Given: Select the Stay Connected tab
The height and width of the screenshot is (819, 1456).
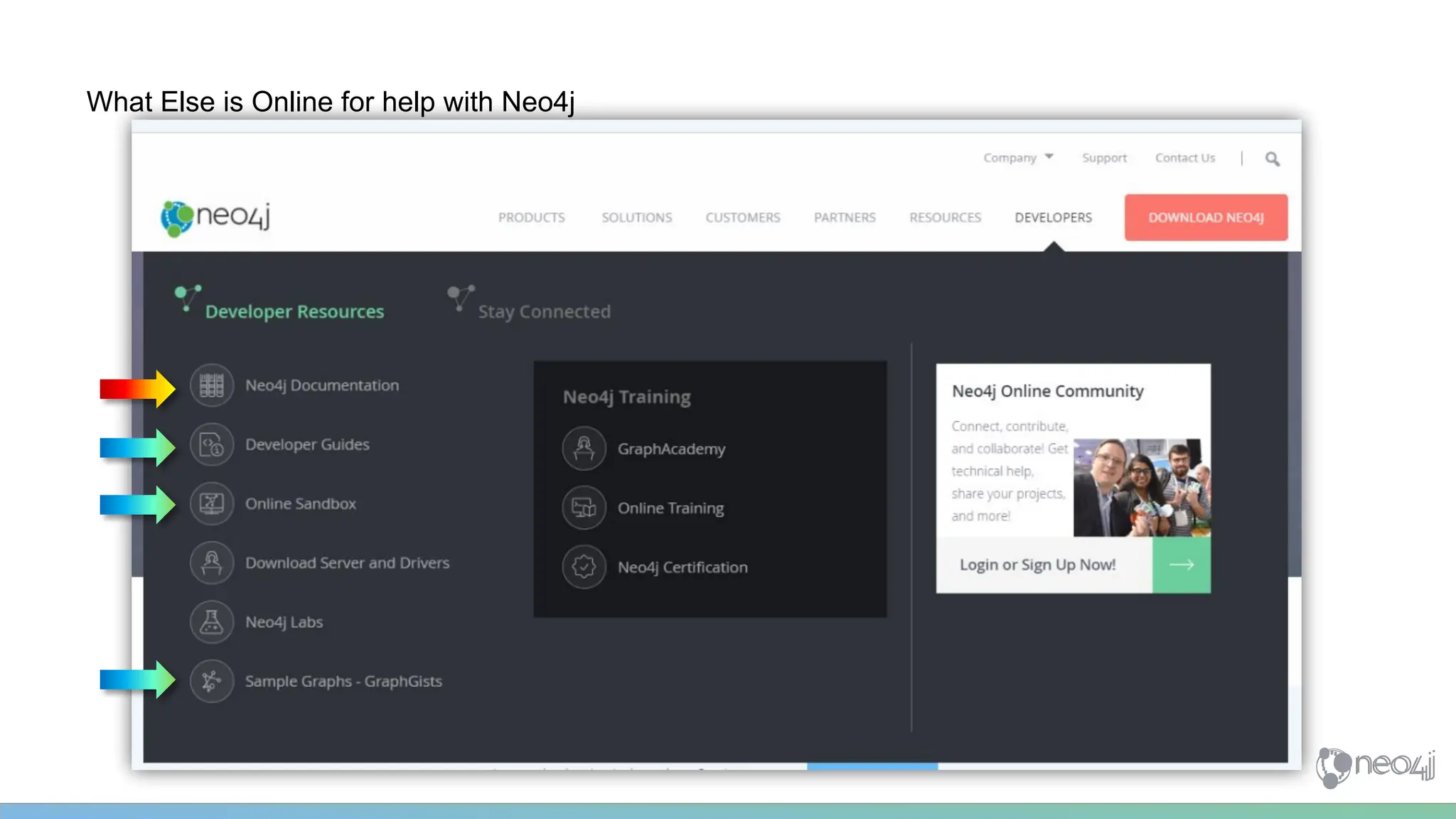Looking at the screenshot, I should click(x=528, y=304).
